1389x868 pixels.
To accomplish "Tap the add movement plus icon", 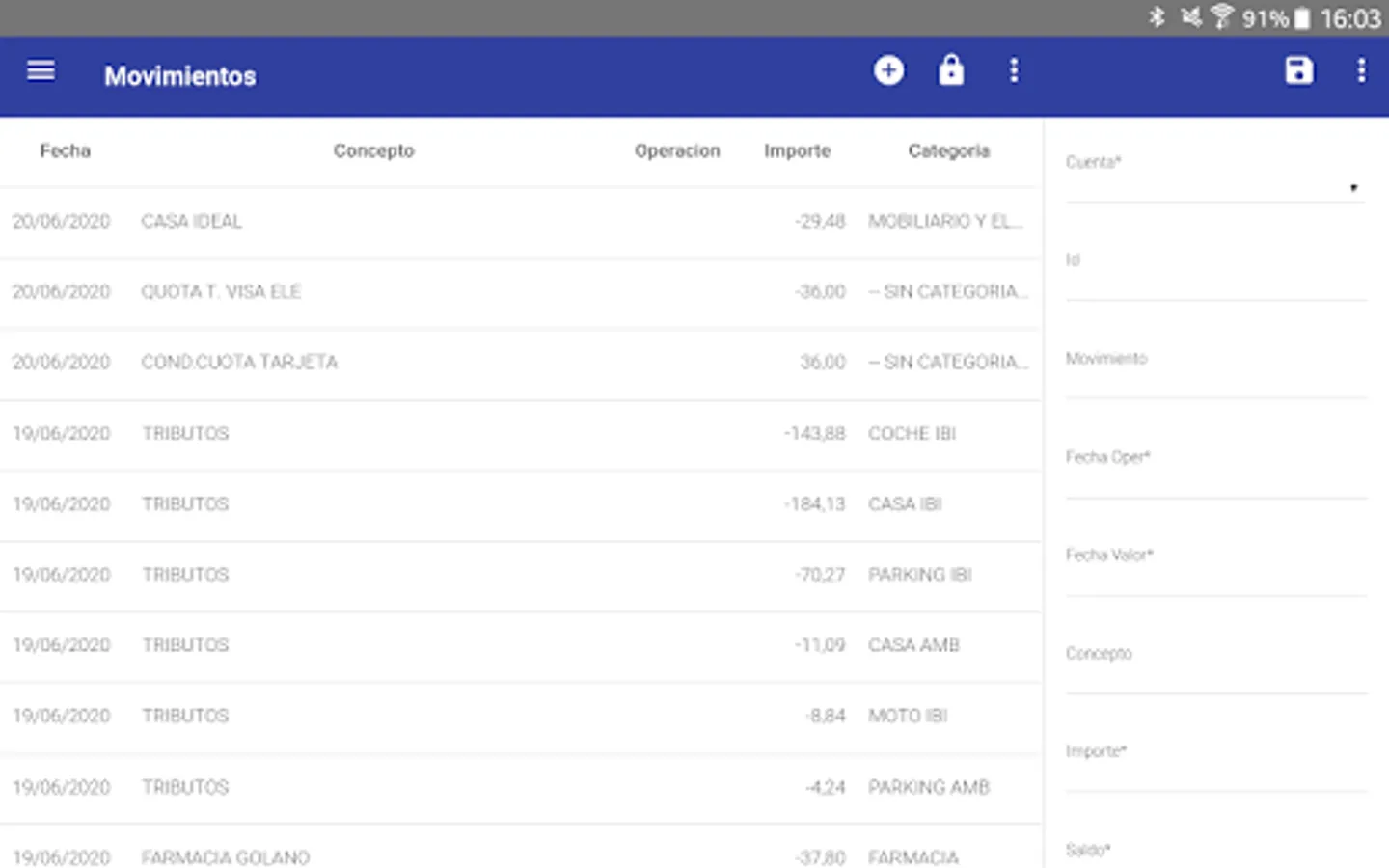I will [888, 70].
